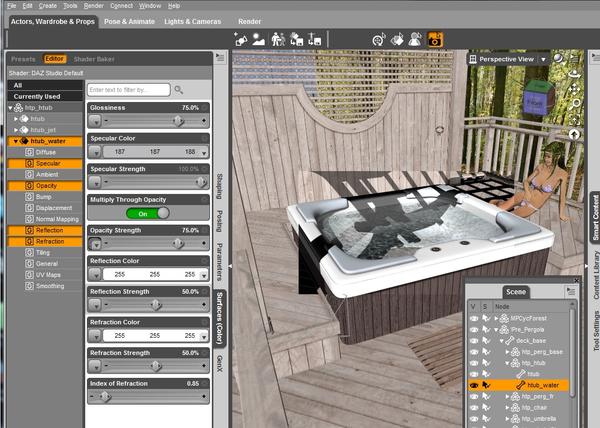
Task: Select Reflection property group
Action: click(45, 230)
